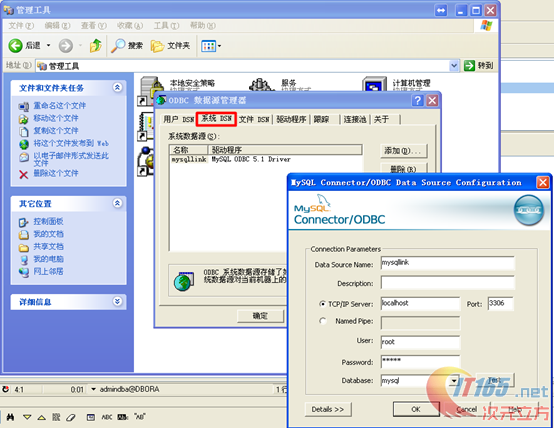Click the Back arrow in the Explorer toolbar
This screenshot has height=429, width=555.
point(16,46)
